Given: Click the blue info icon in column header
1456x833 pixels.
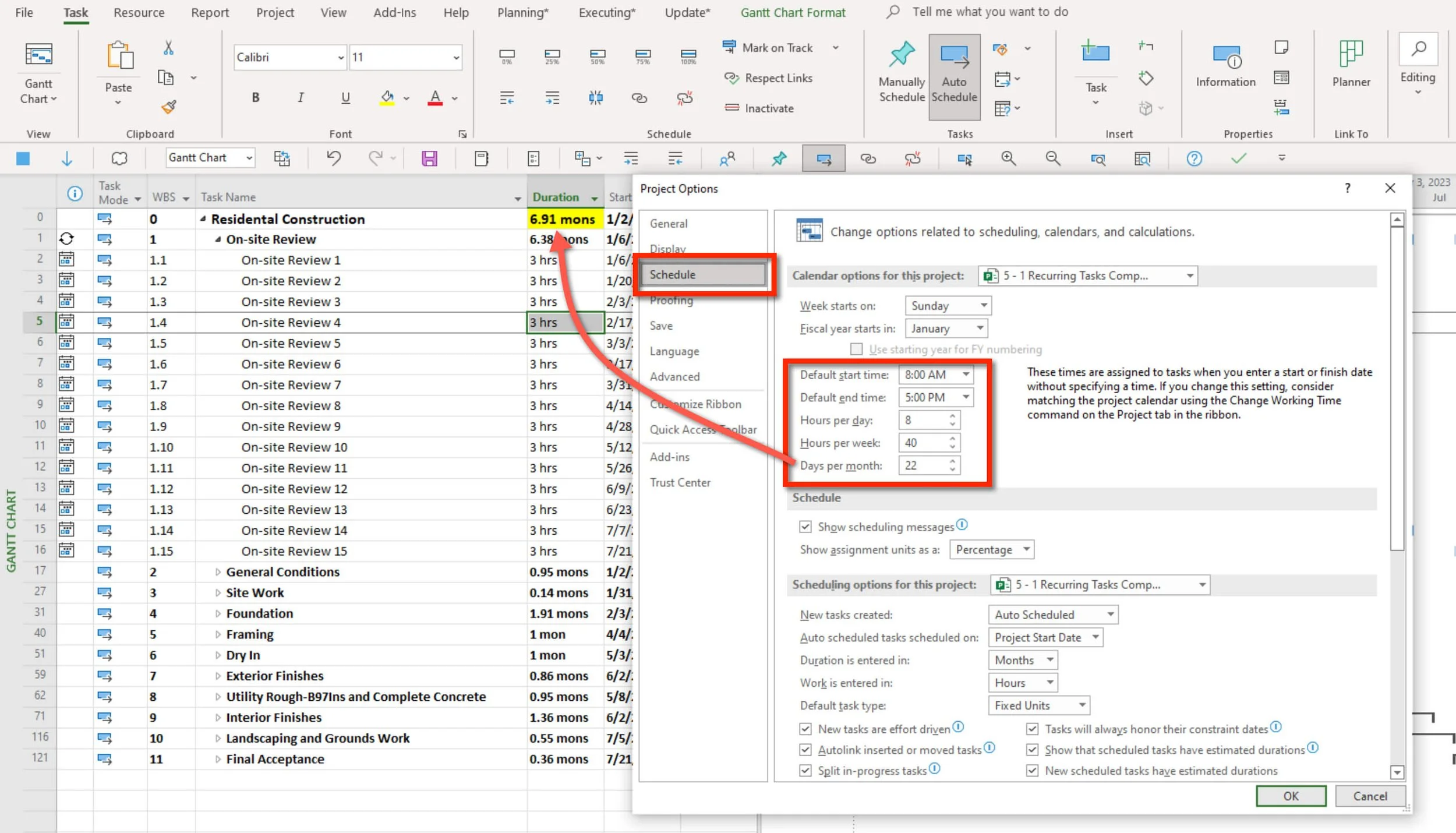Looking at the screenshot, I should (75, 193).
